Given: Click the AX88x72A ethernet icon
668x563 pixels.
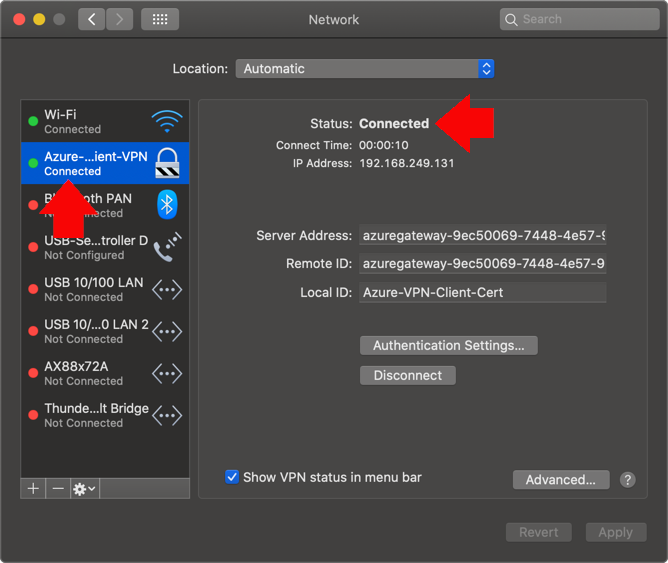Looking at the screenshot, I should 167,373.
